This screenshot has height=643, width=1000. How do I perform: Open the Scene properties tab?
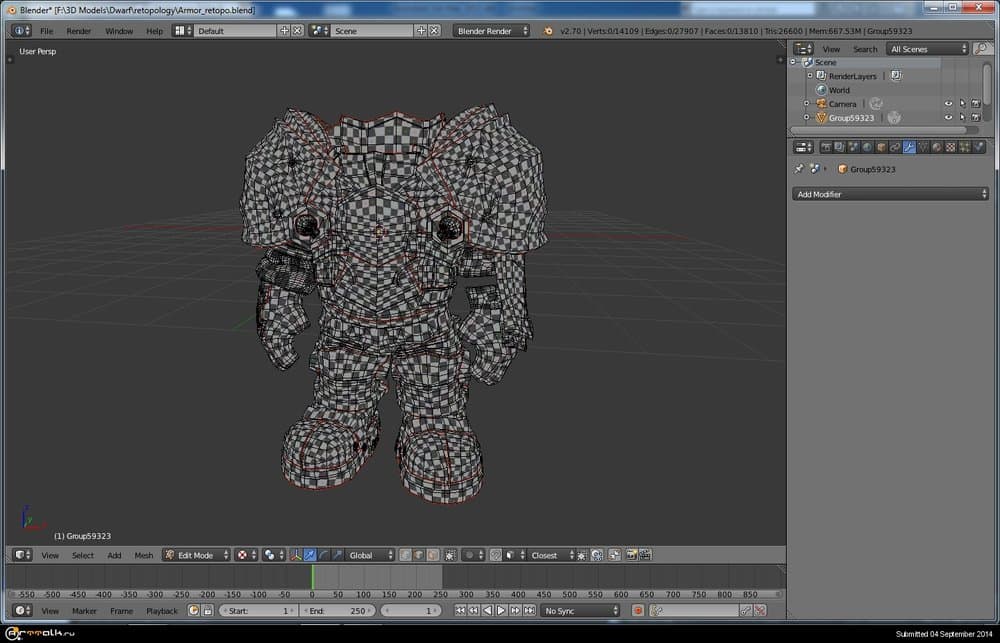tap(853, 147)
